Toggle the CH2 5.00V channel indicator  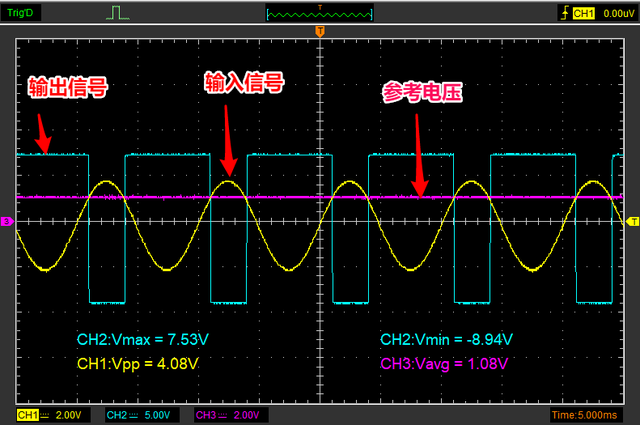(140, 414)
